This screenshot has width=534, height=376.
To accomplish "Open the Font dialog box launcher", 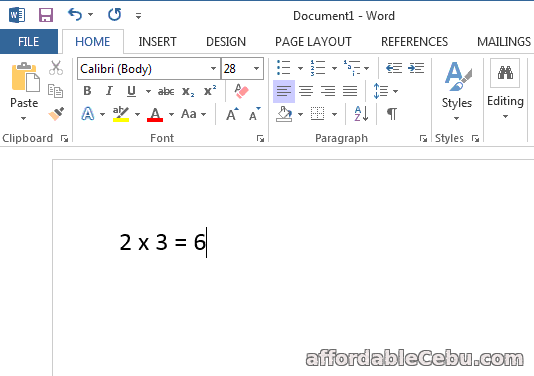I will click(x=261, y=138).
